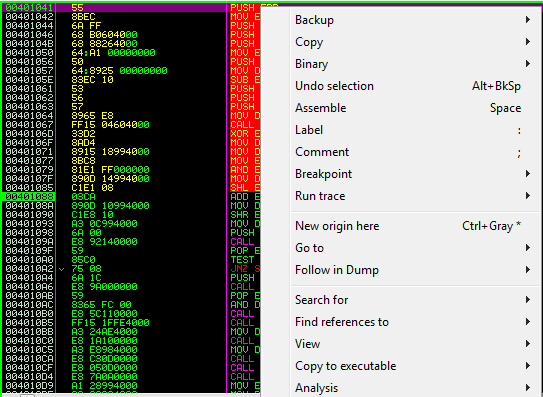Click hex bytes 68 B0604000
This screenshot has height=397, width=543.
104,35
